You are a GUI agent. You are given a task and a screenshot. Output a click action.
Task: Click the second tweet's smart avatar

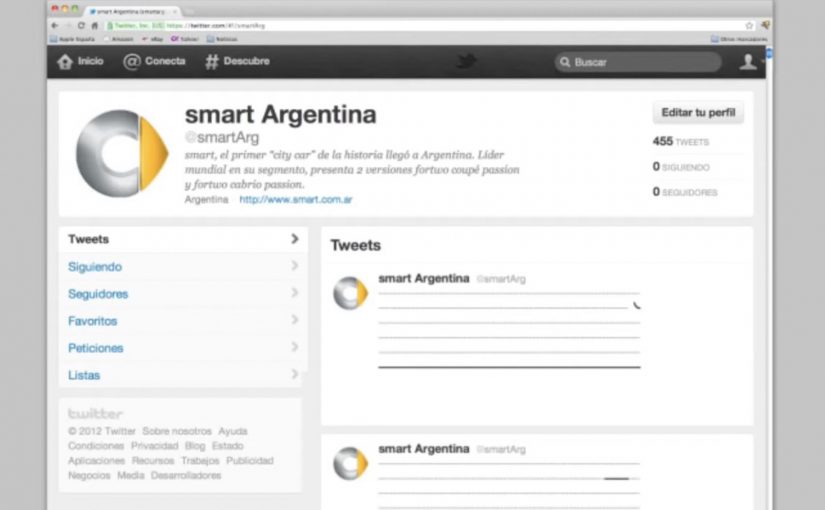click(x=350, y=463)
